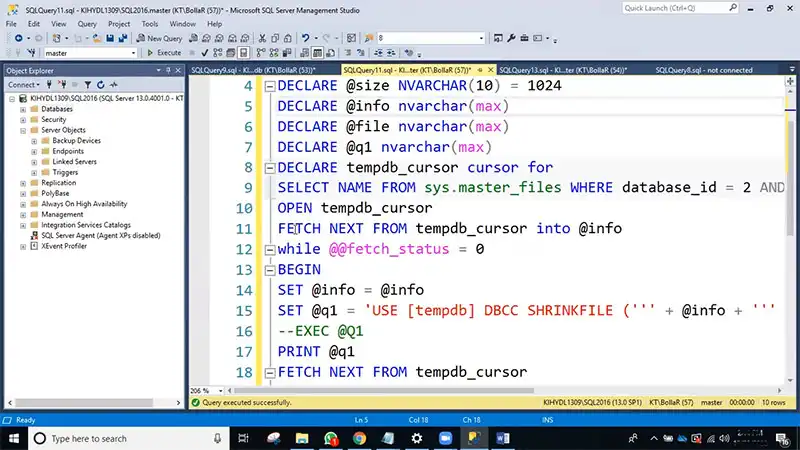This screenshot has width=800, height=450.
Task: Click Display Estimated Execution Plan icon
Action: pos(218,53)
